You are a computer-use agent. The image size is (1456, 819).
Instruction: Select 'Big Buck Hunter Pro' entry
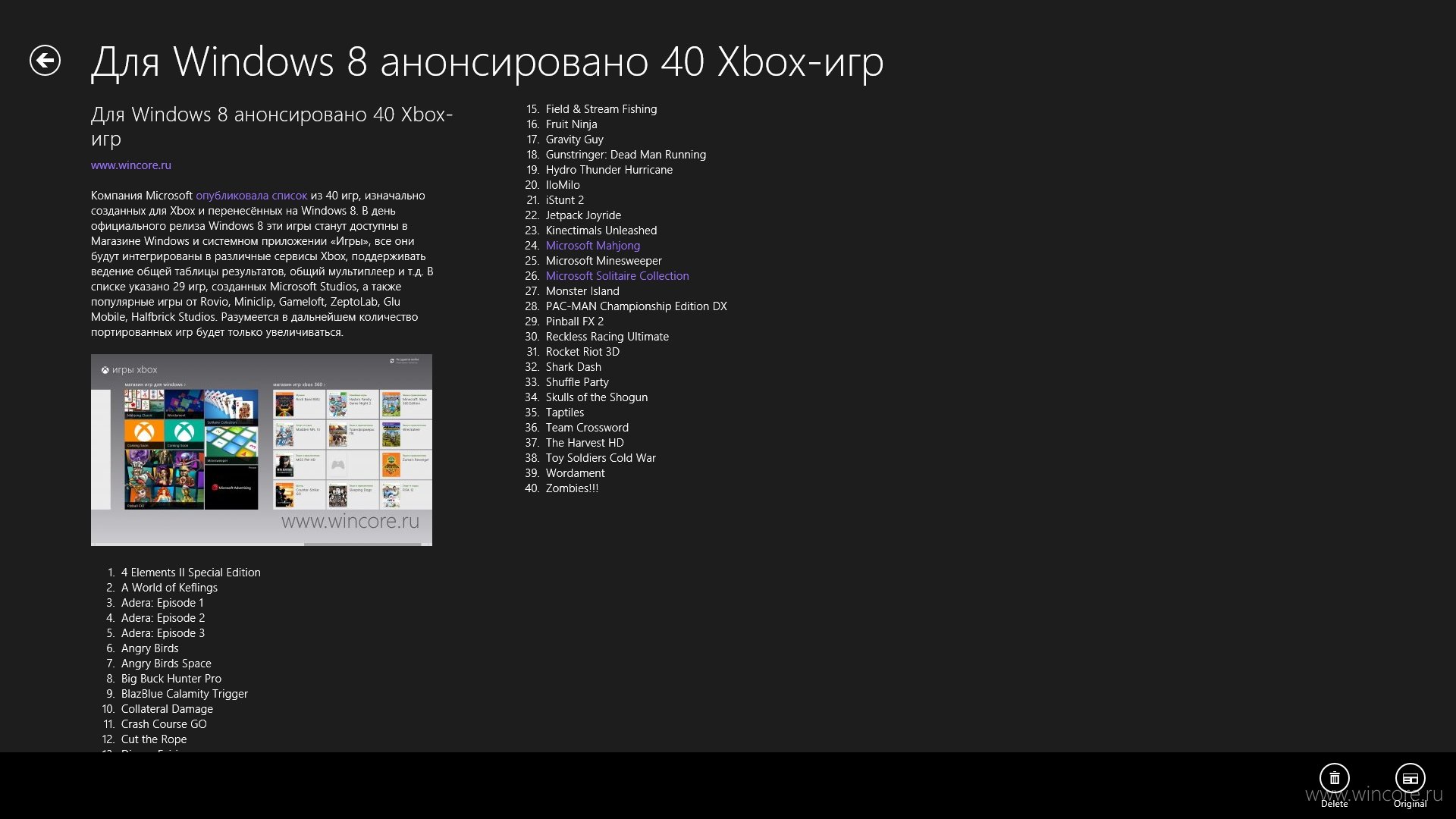(171, 679)
